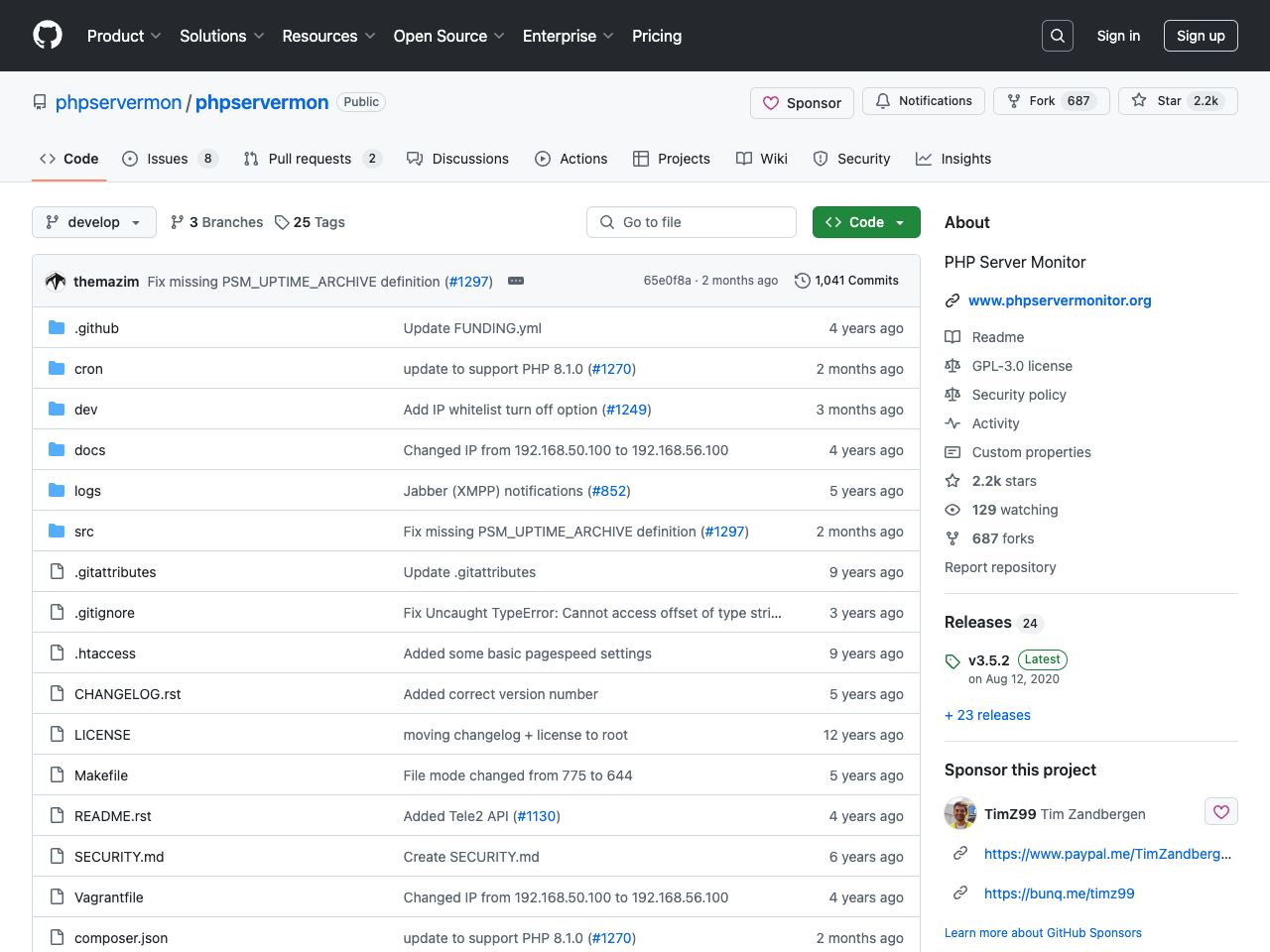This screenshot has height=952, width=1270.
Task: Open www.phpservermonitor.org link
Action: pyautogui.click(x=1060, y=300)
